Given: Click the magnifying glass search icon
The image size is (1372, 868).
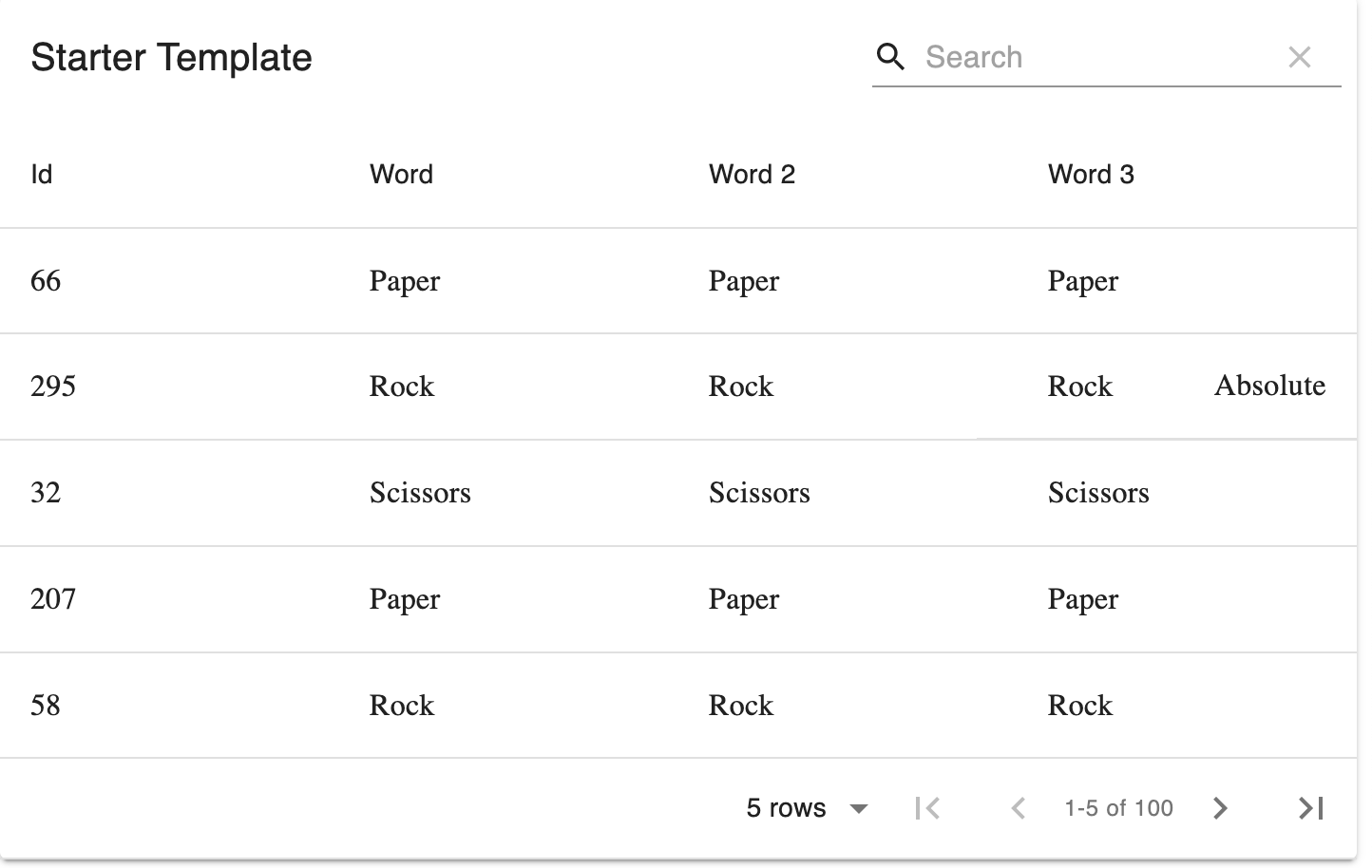Looking at the screenshot, I should [x=890, y=57].
